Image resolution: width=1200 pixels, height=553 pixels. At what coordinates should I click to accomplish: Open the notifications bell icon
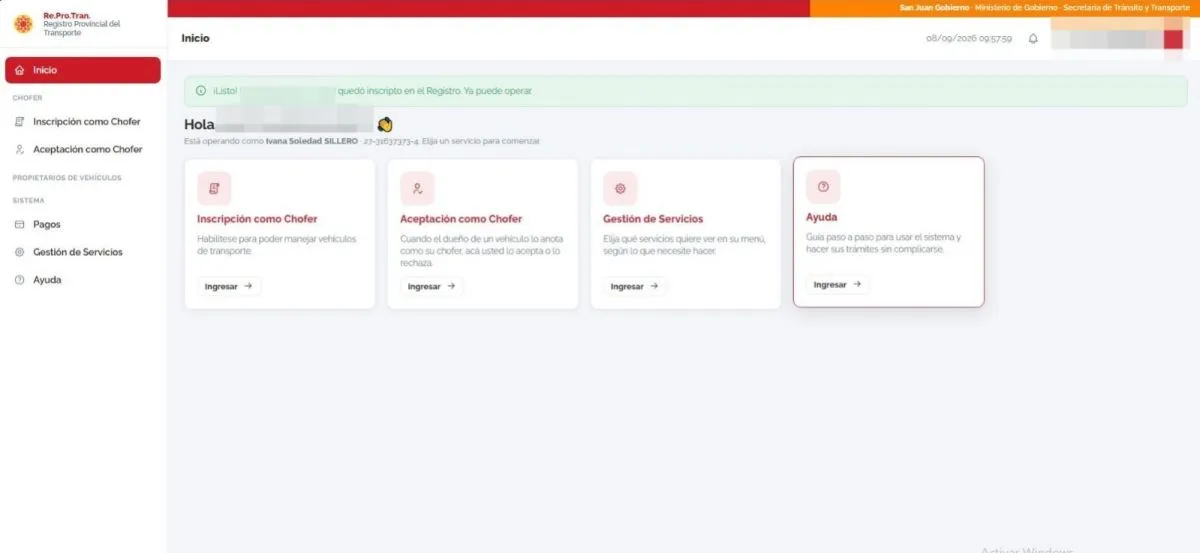tap(1033, 39)
